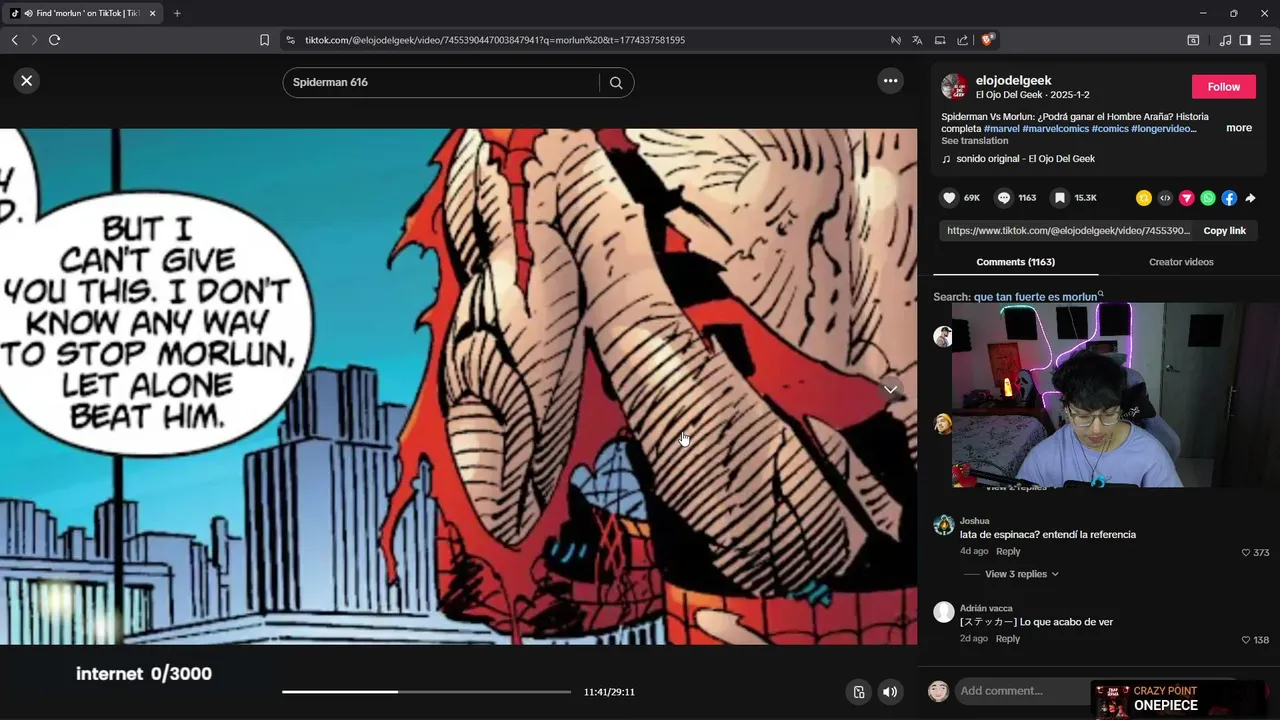Go to next video with the down chevron
1280x720 pixels.
(x=890, y=389)
